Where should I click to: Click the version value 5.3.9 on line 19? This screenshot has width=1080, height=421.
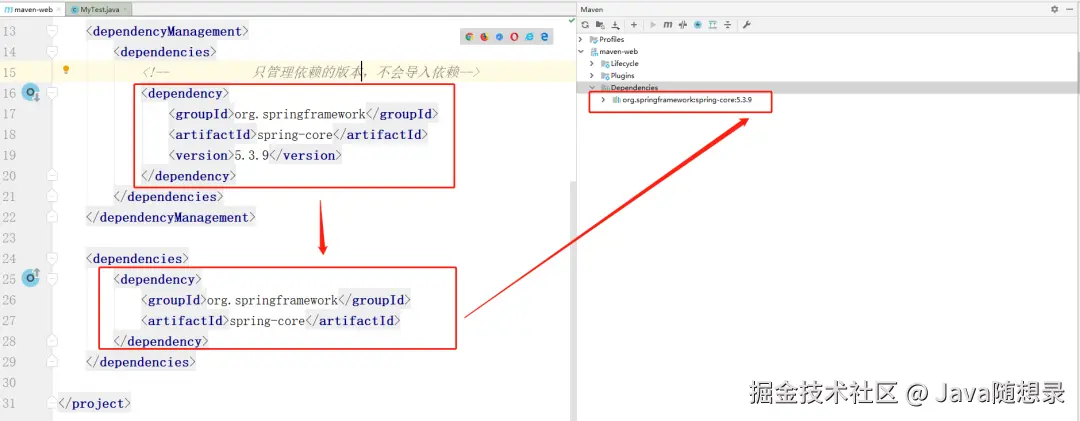tap(251, 156)
